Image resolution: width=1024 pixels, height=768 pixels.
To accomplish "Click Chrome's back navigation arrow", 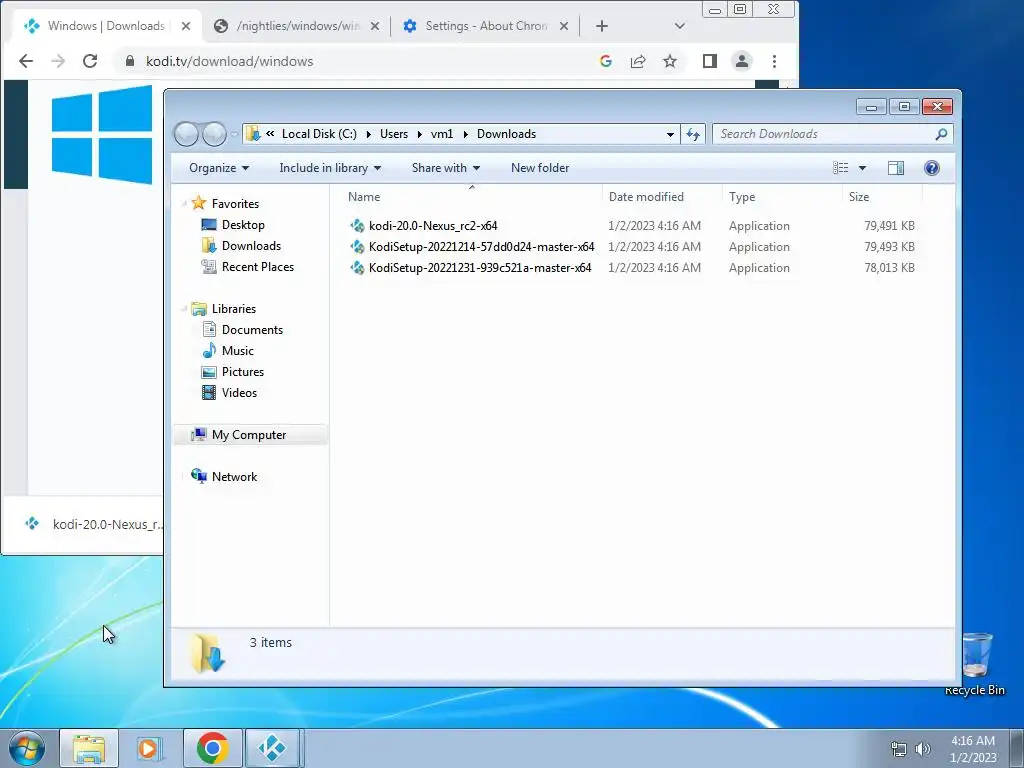I will coord(25,61).
